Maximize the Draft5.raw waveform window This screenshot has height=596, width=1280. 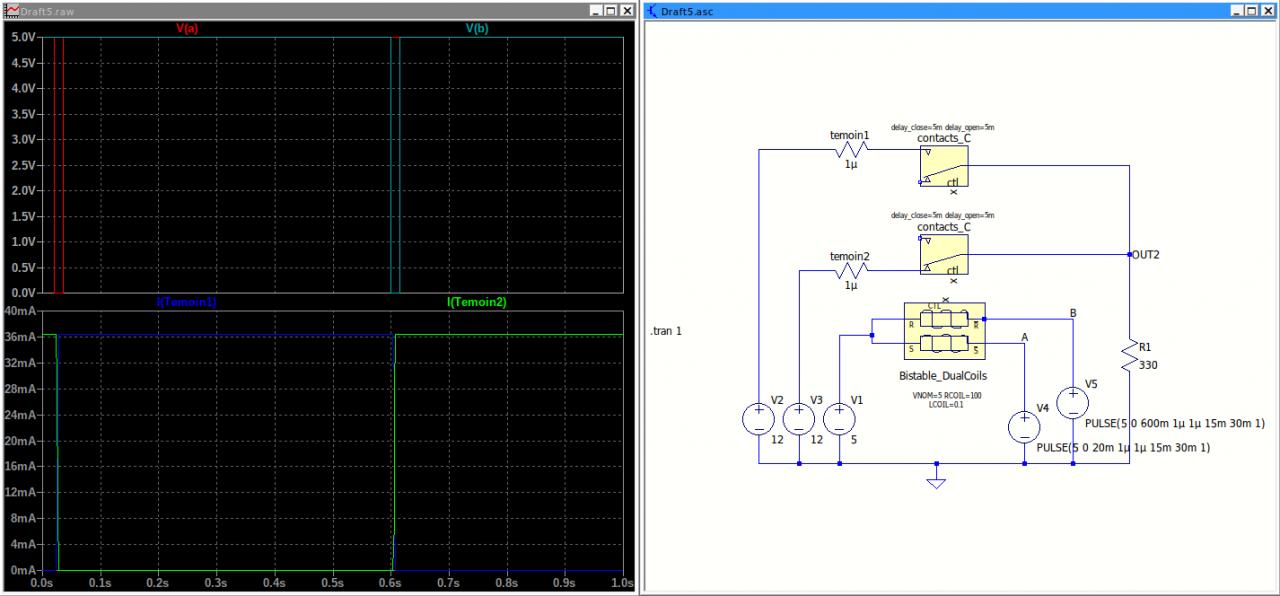coord(611,10)
